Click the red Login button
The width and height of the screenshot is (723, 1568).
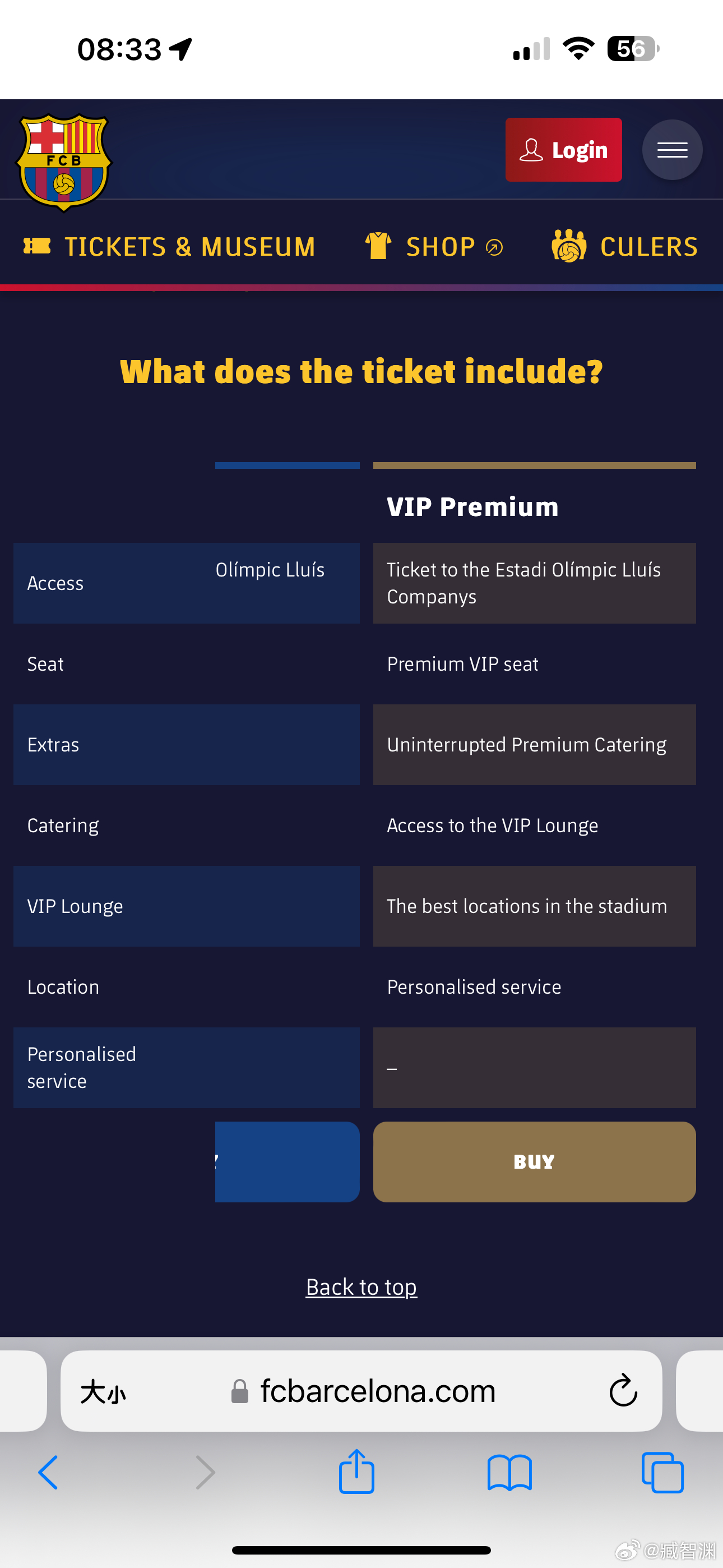click(x=564, y=150)
